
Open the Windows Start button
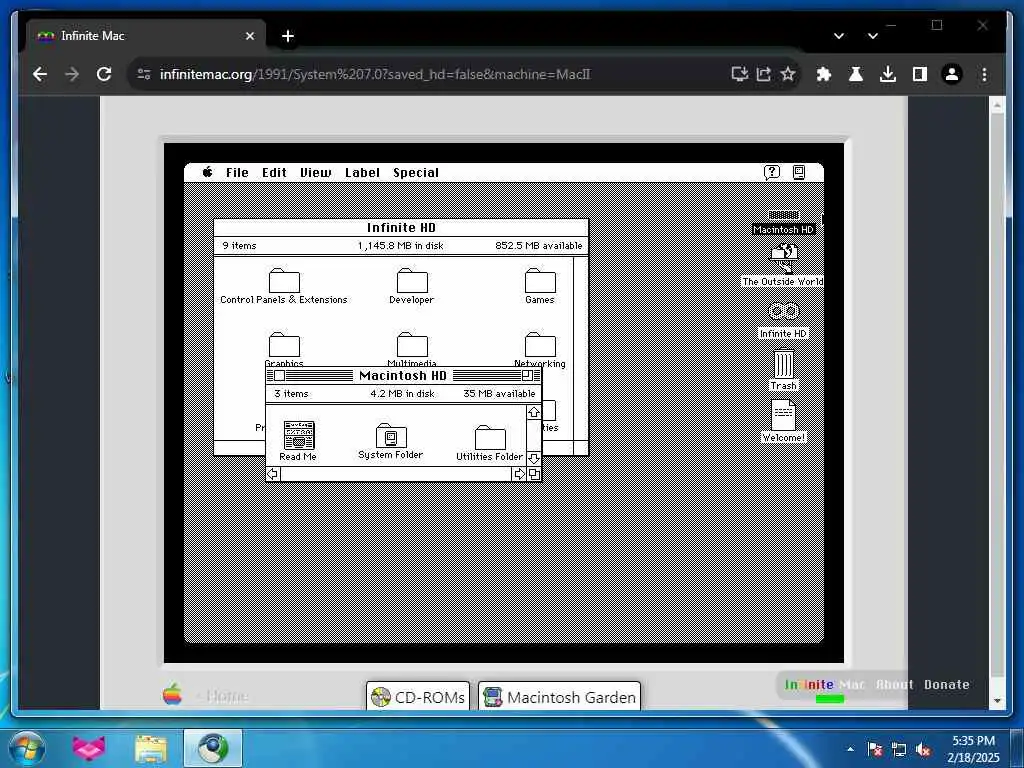(x=27, y=748)
